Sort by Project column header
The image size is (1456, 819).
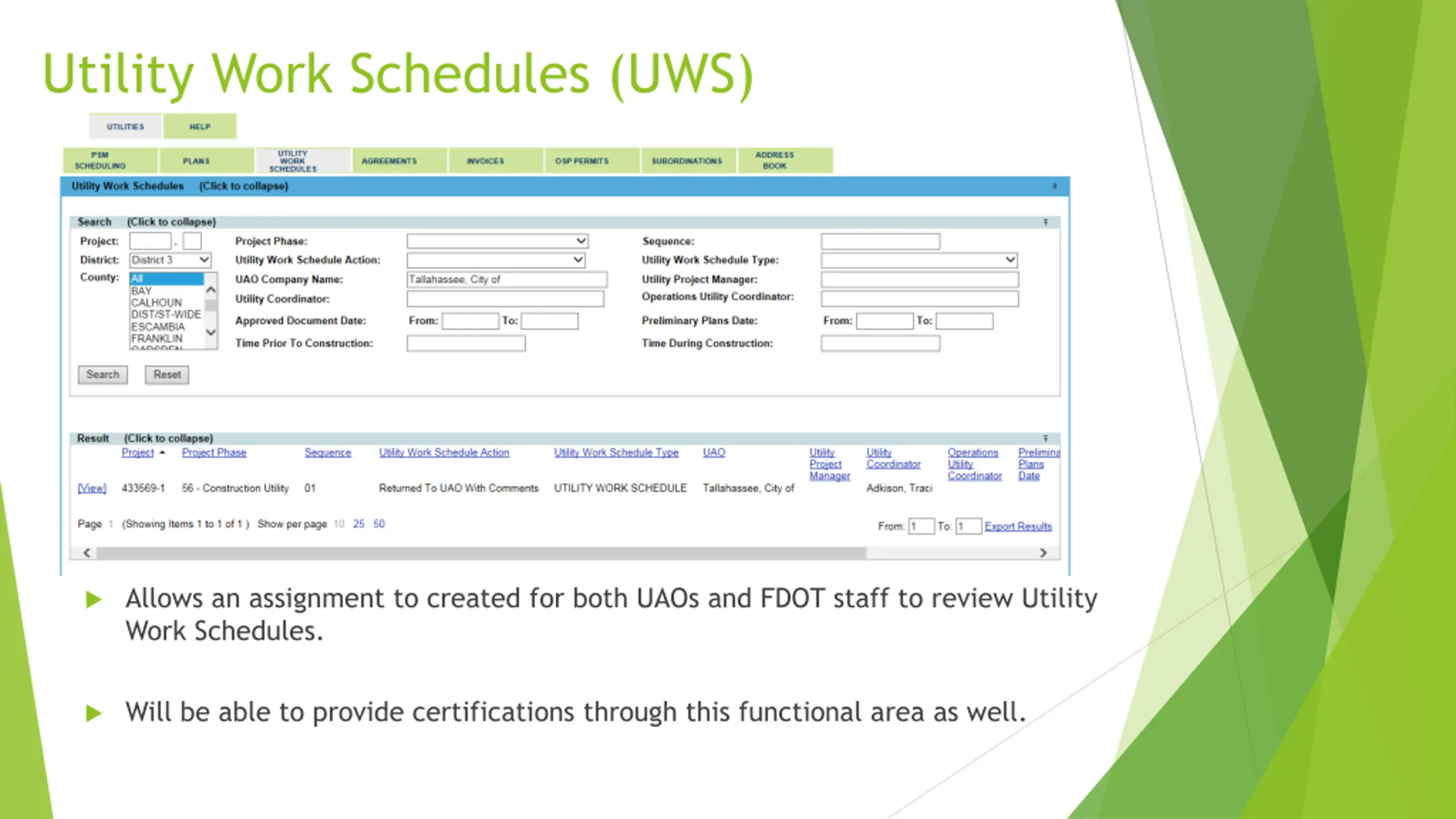pos(138,452)
